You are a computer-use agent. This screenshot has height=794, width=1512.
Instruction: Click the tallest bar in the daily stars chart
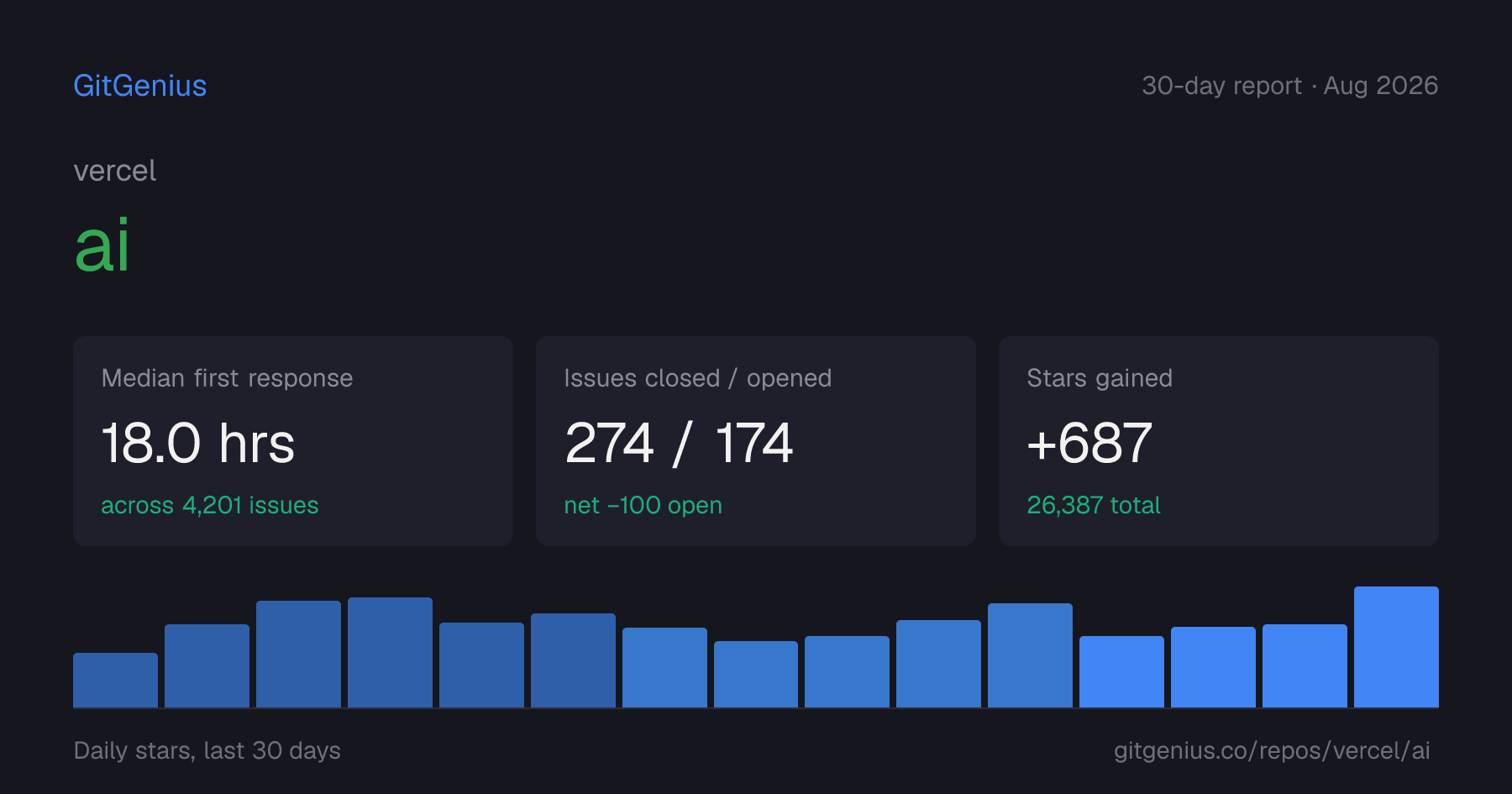tap(1396, 647)
